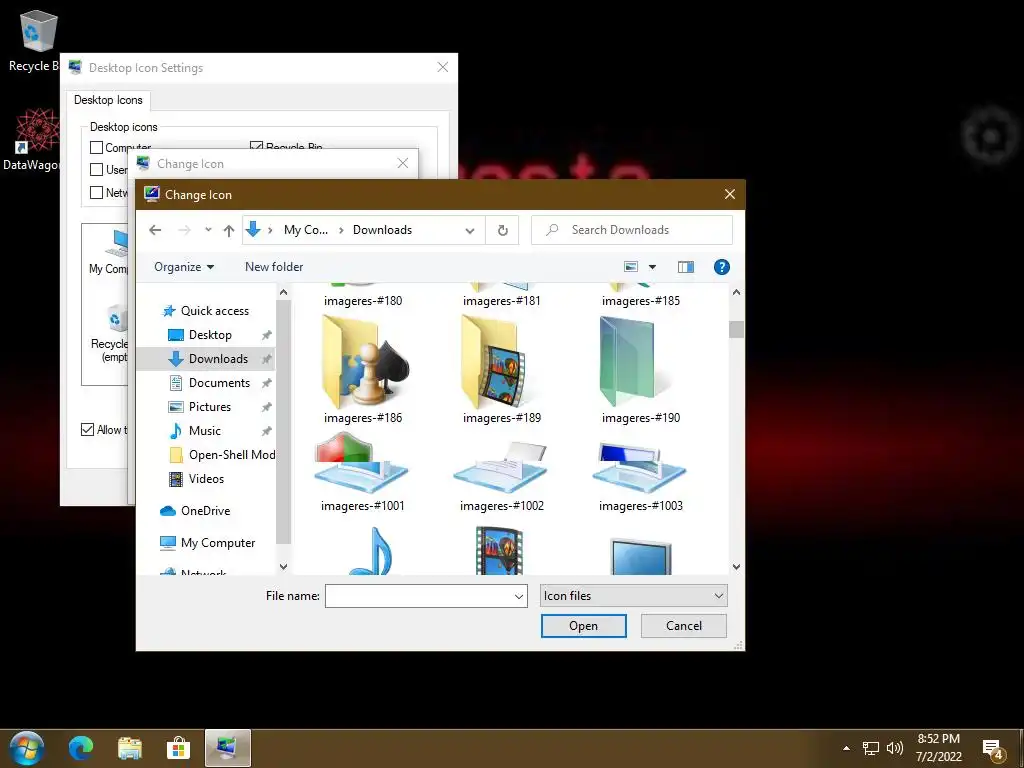1024x768 pixels.
Task: Create a New folder
Action: [274, 266]
